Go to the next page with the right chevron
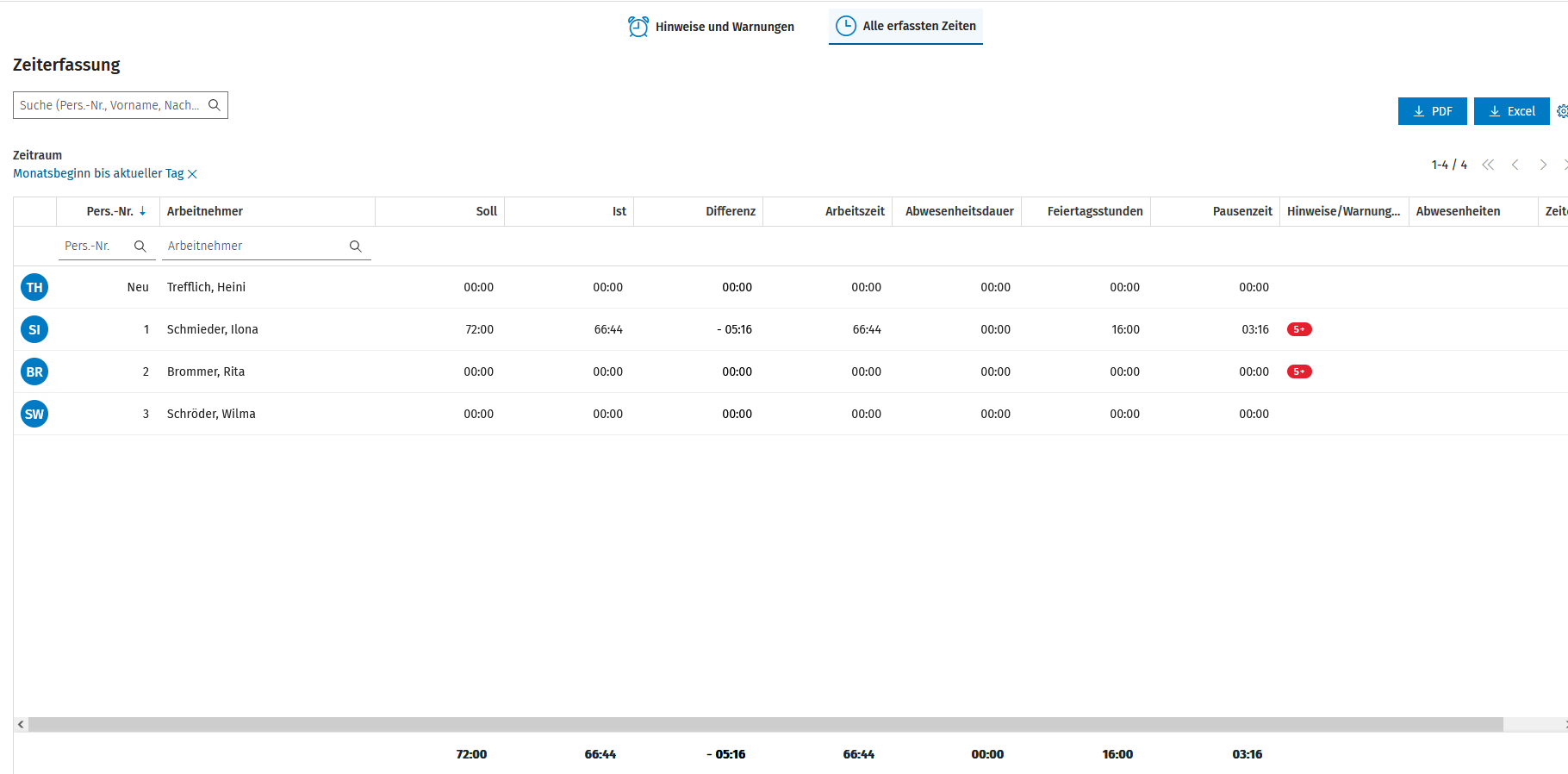The height and width of the screenshot is (774, 1568). coord(1543,165)
